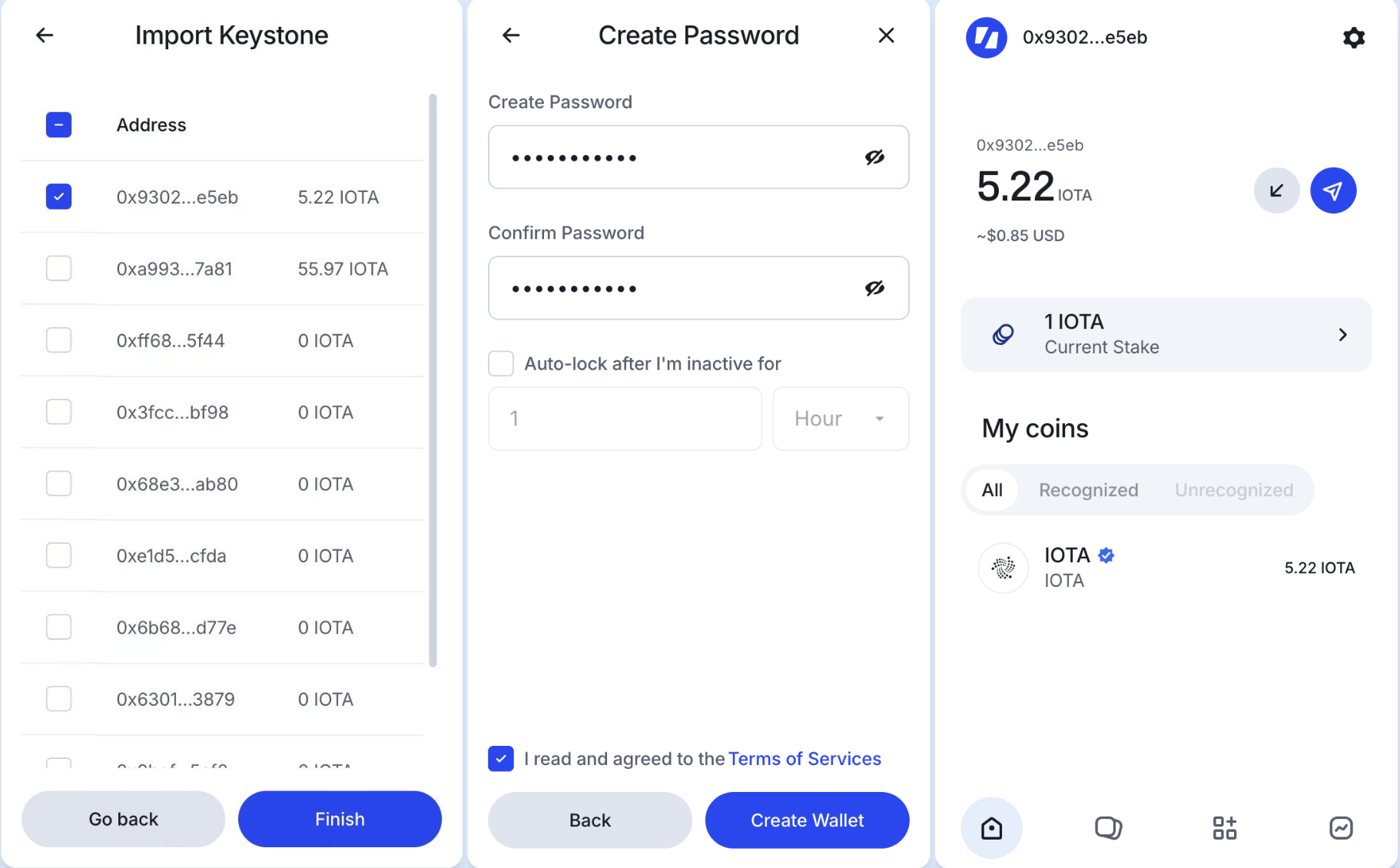Open the Hour unit dropdown
The height and width of the screenshot is (868, 1400).
[841, 419]
